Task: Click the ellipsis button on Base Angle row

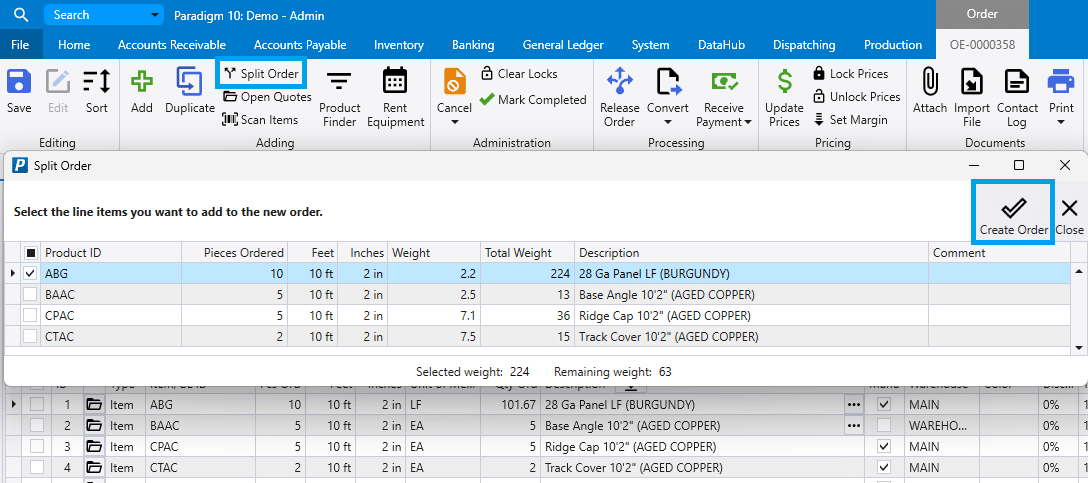Action: point(853,425)
